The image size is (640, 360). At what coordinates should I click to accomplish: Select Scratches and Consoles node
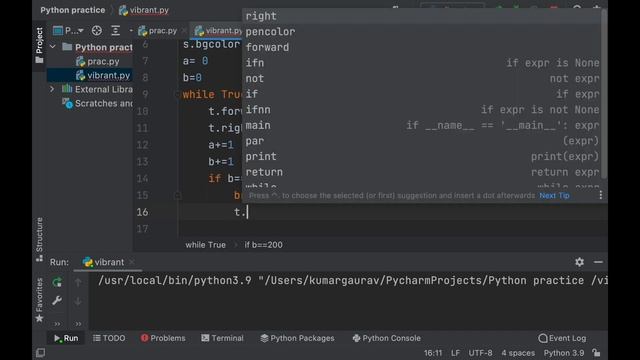(x=98, y=103)
